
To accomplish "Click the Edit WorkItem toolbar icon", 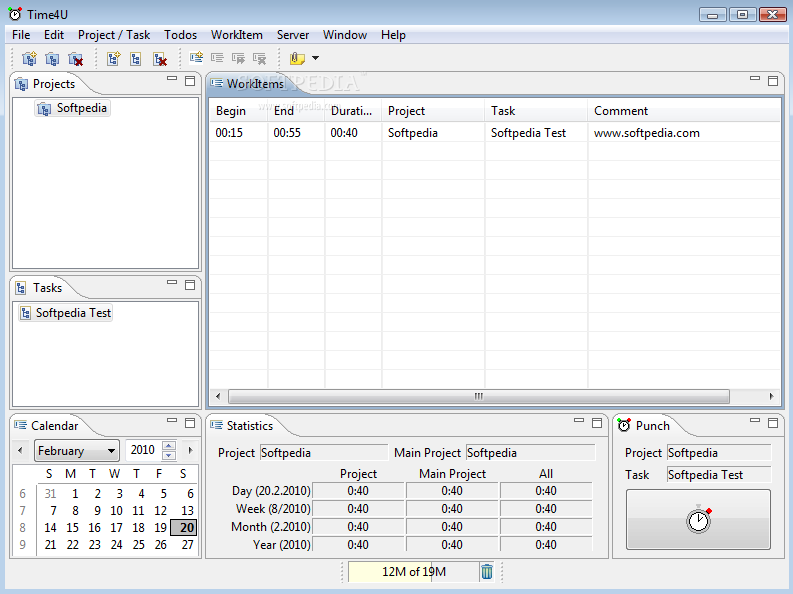I will coord(217,58).
